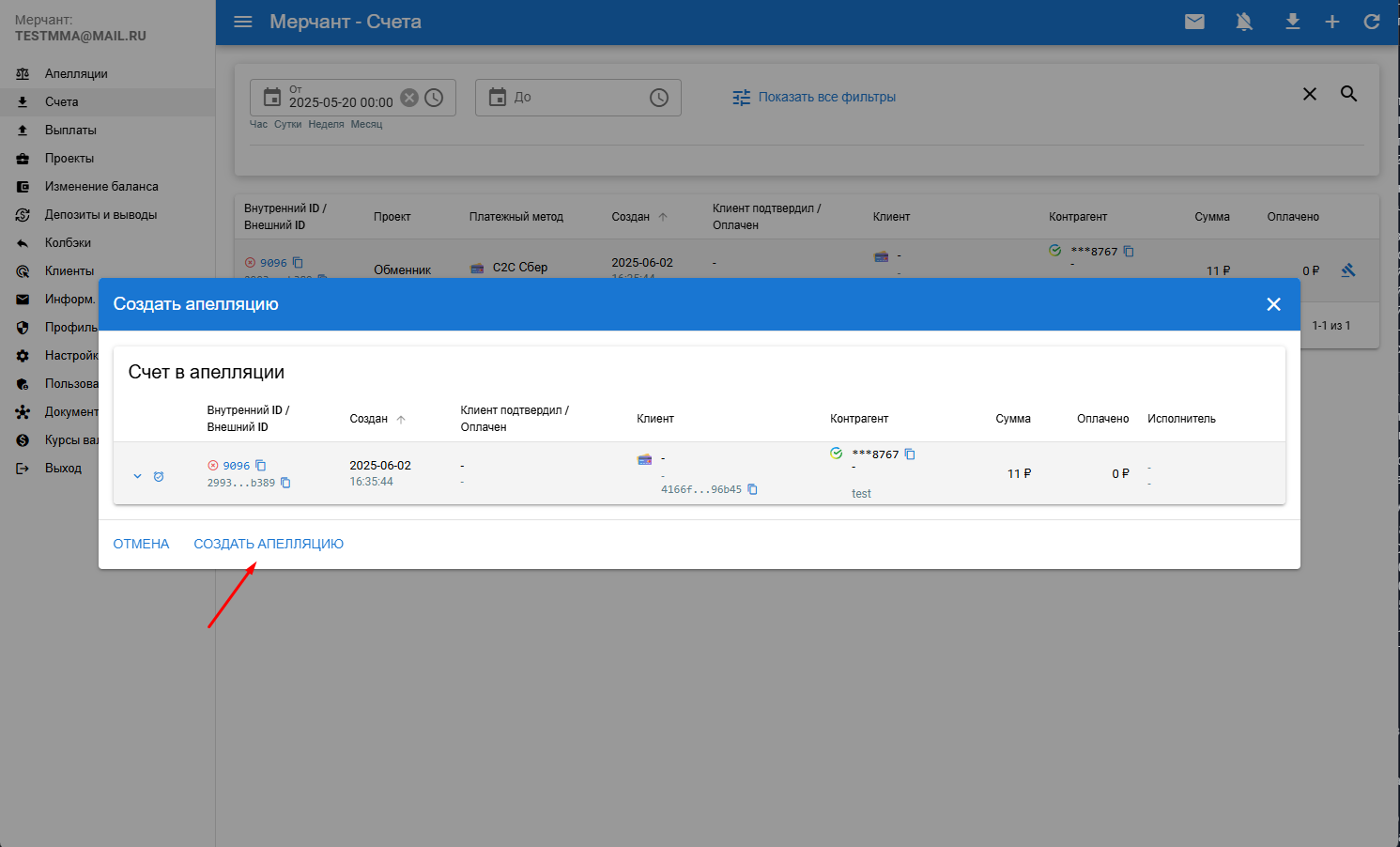The image size is (1400, 847).
Task: Click the download icon in top bar
Action: tap(1293, 22)
